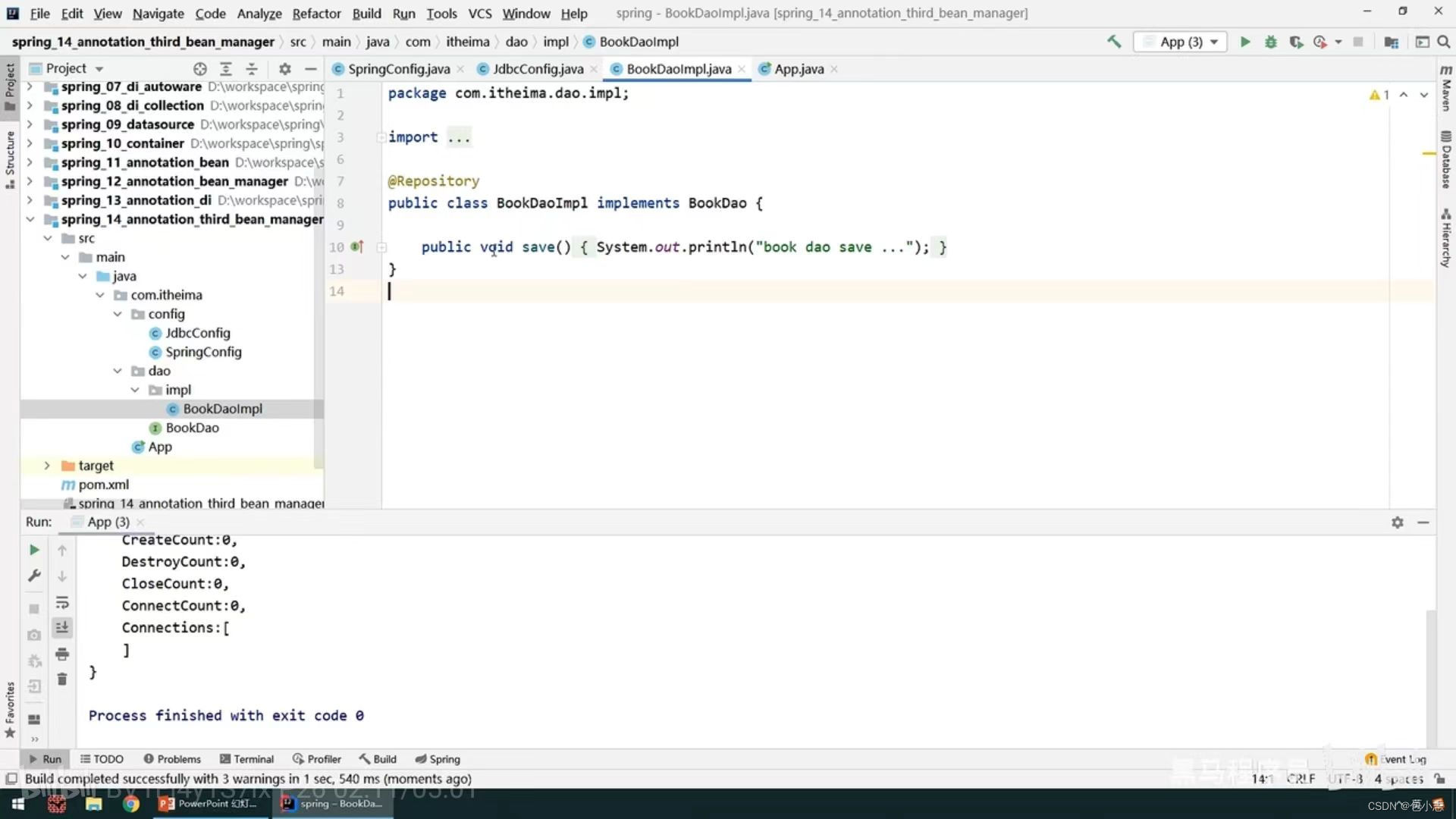Open the Maven tool window
Image resolution: width=1456 pixels, height=819 pixels.
(1446, 89)
